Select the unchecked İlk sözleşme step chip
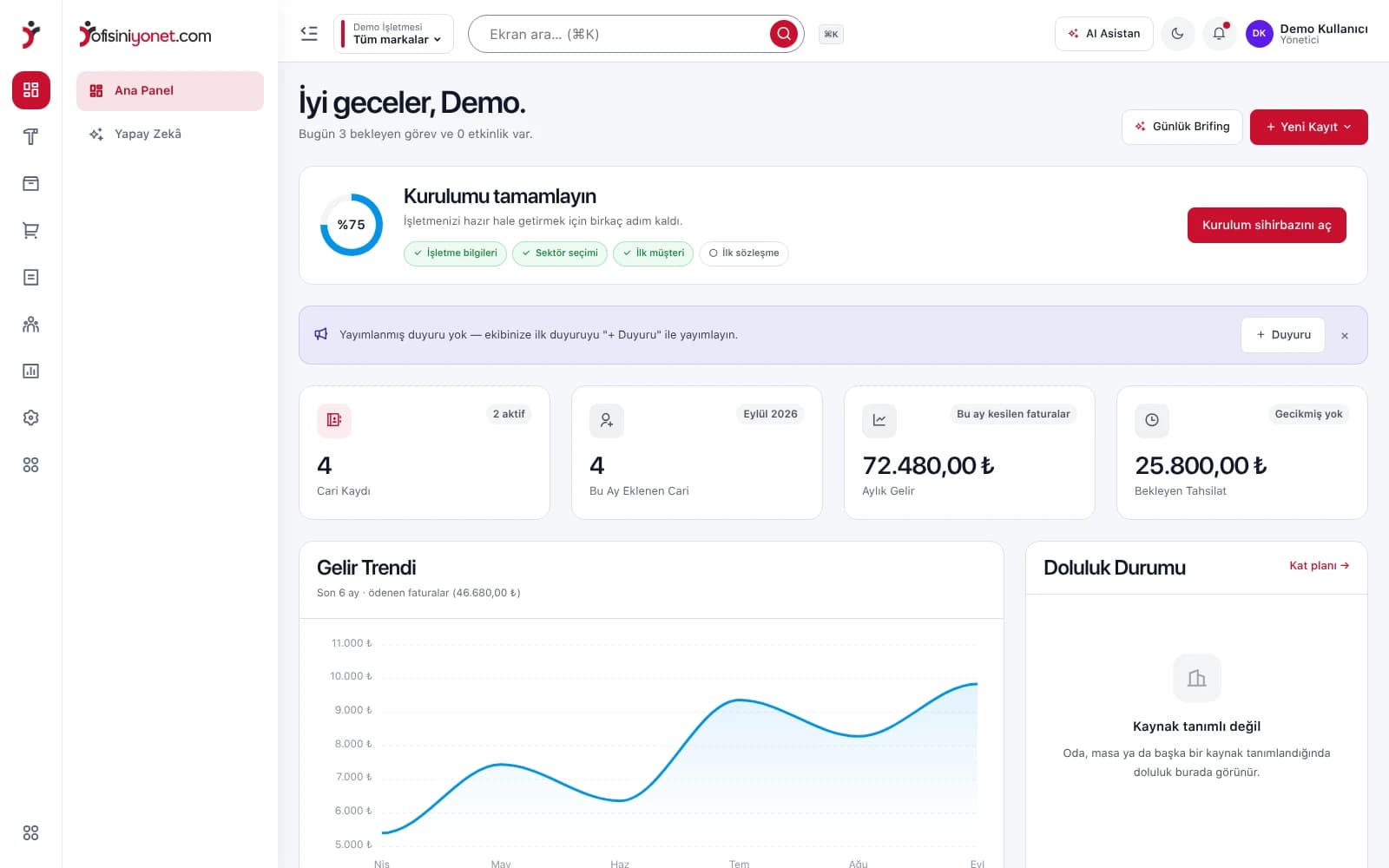The width and height of the screenshot is (1389, 868). 744,253
